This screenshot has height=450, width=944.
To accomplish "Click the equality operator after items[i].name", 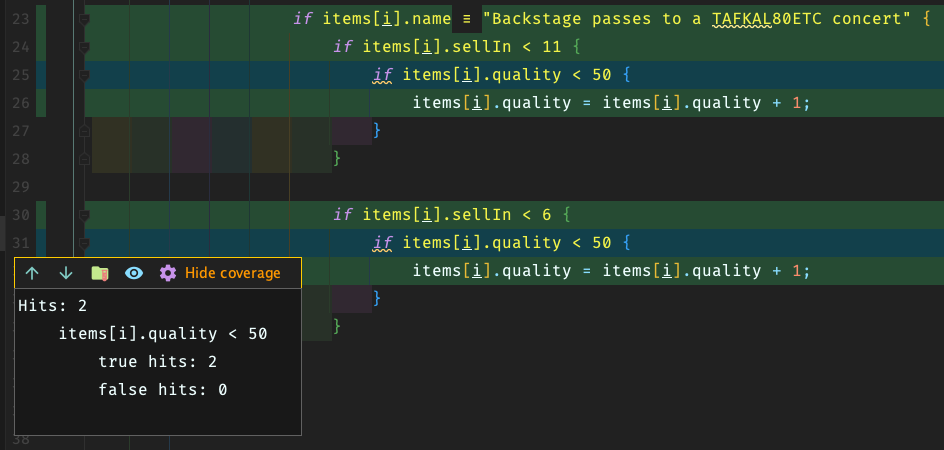I will [x=465, y=19].
